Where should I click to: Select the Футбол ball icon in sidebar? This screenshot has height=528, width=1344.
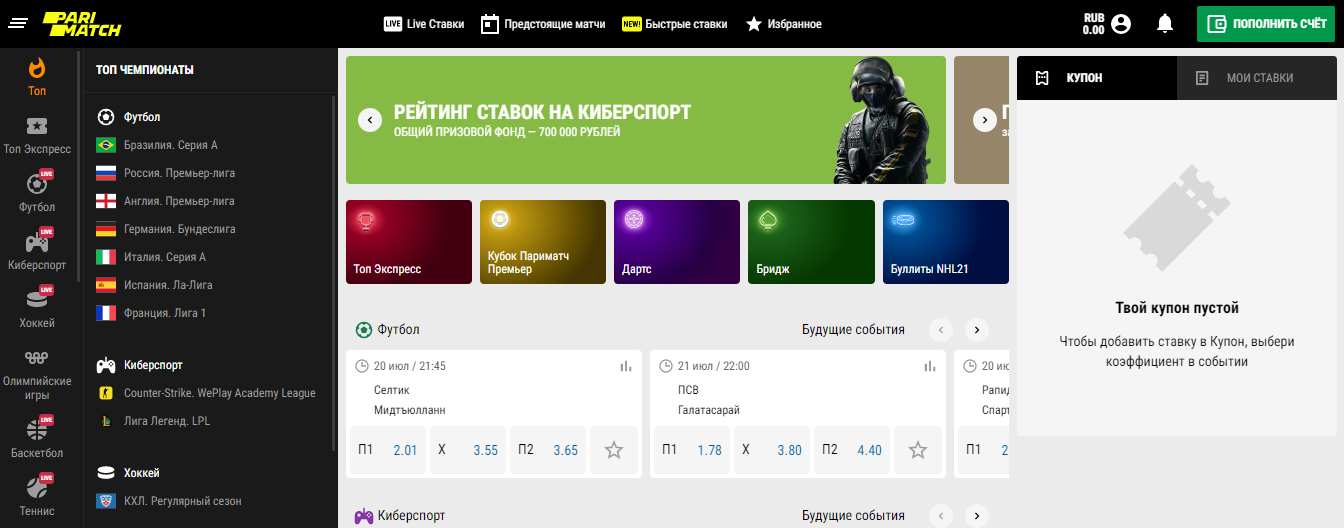(37, 184)
